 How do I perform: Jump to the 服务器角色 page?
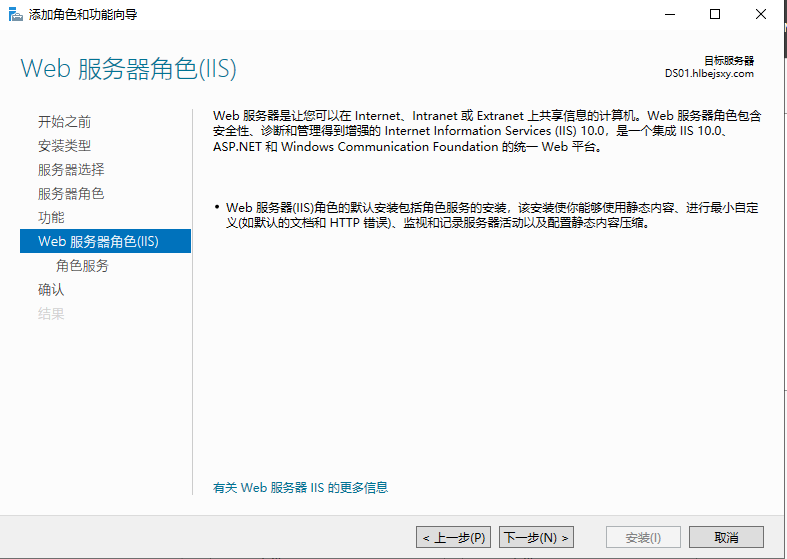pos(70,194)
